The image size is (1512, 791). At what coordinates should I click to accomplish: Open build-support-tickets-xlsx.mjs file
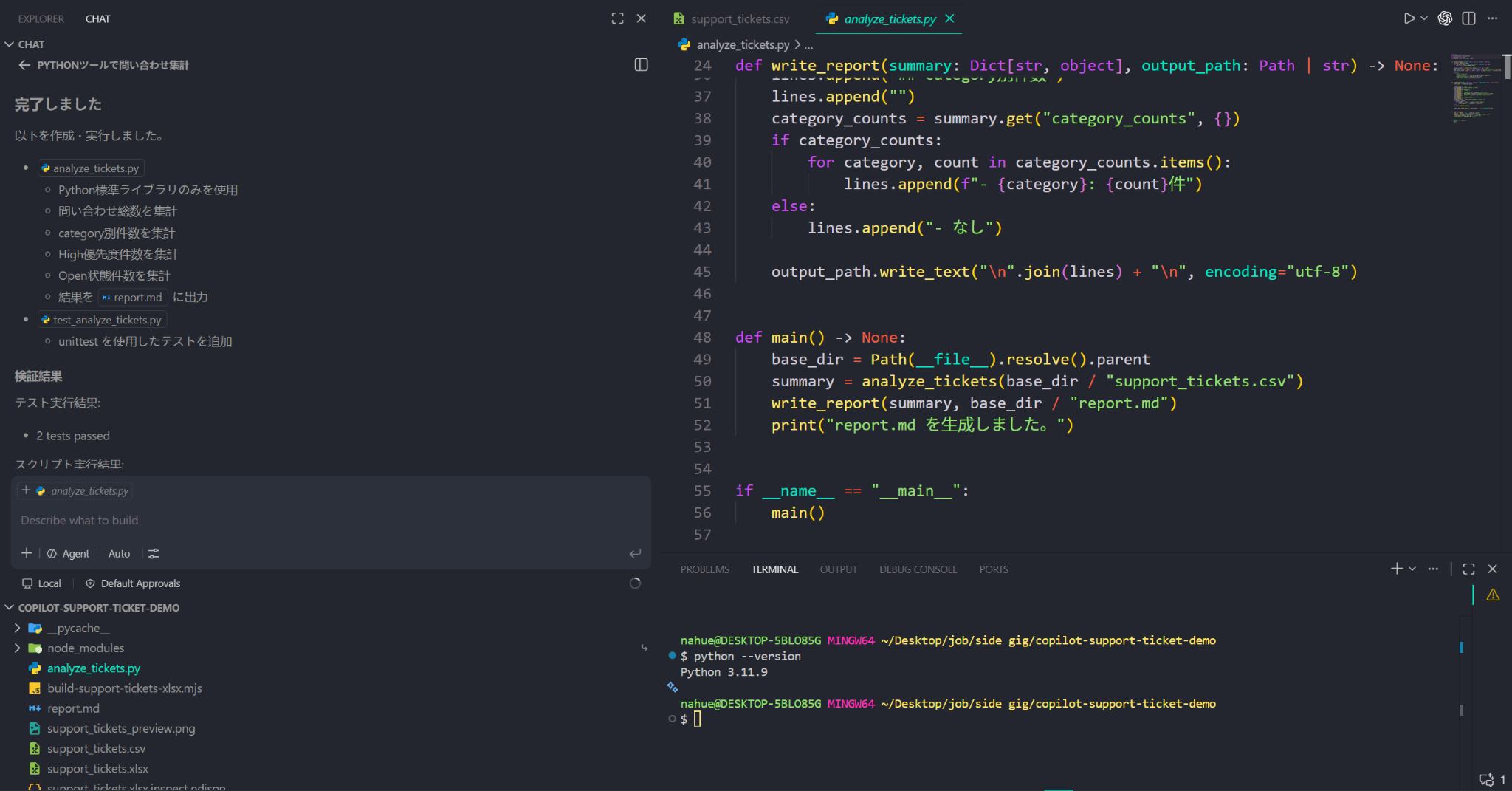pyautogui.click(x=124, y=688)
